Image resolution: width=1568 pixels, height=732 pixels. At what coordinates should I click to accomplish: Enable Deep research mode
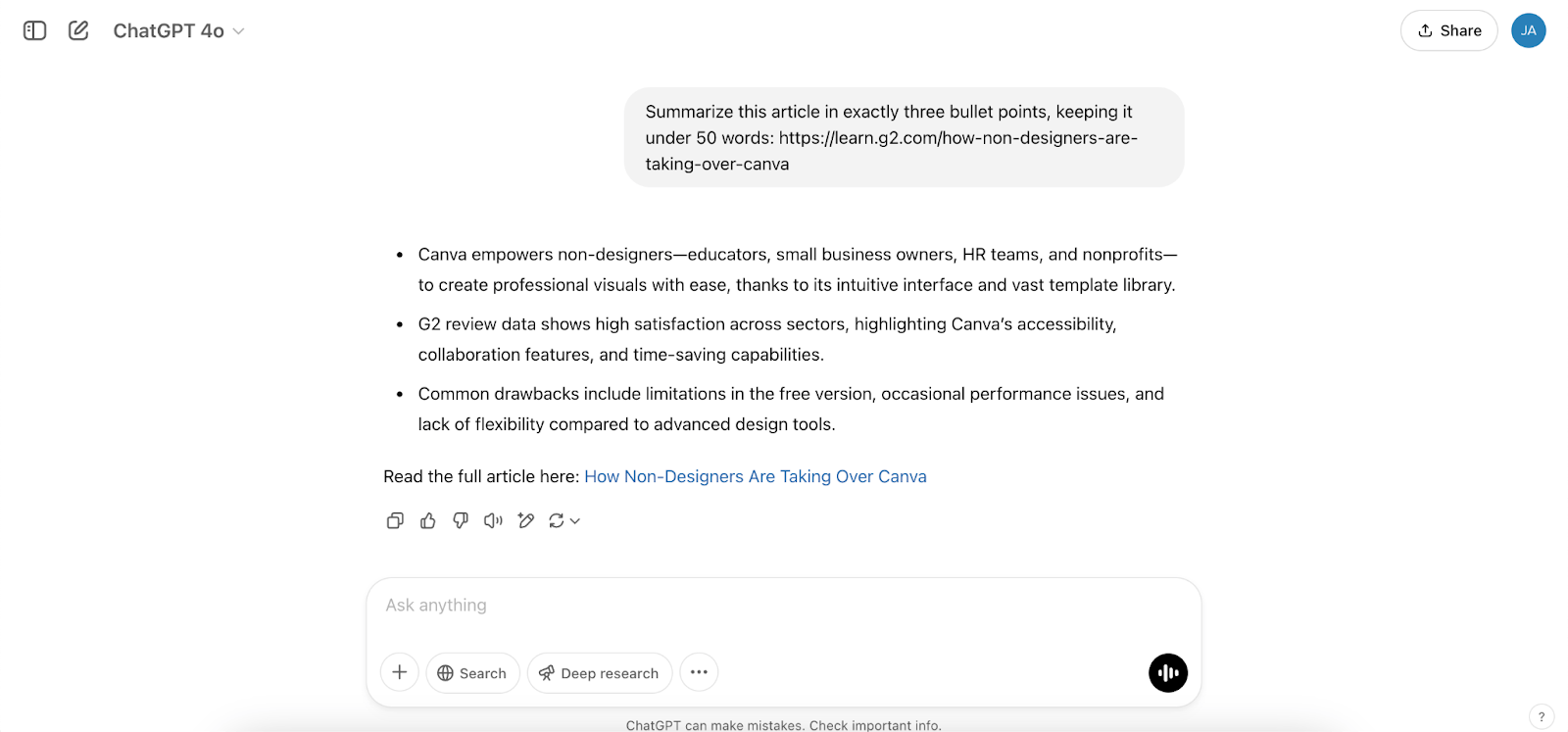click(x=599, y=672)
